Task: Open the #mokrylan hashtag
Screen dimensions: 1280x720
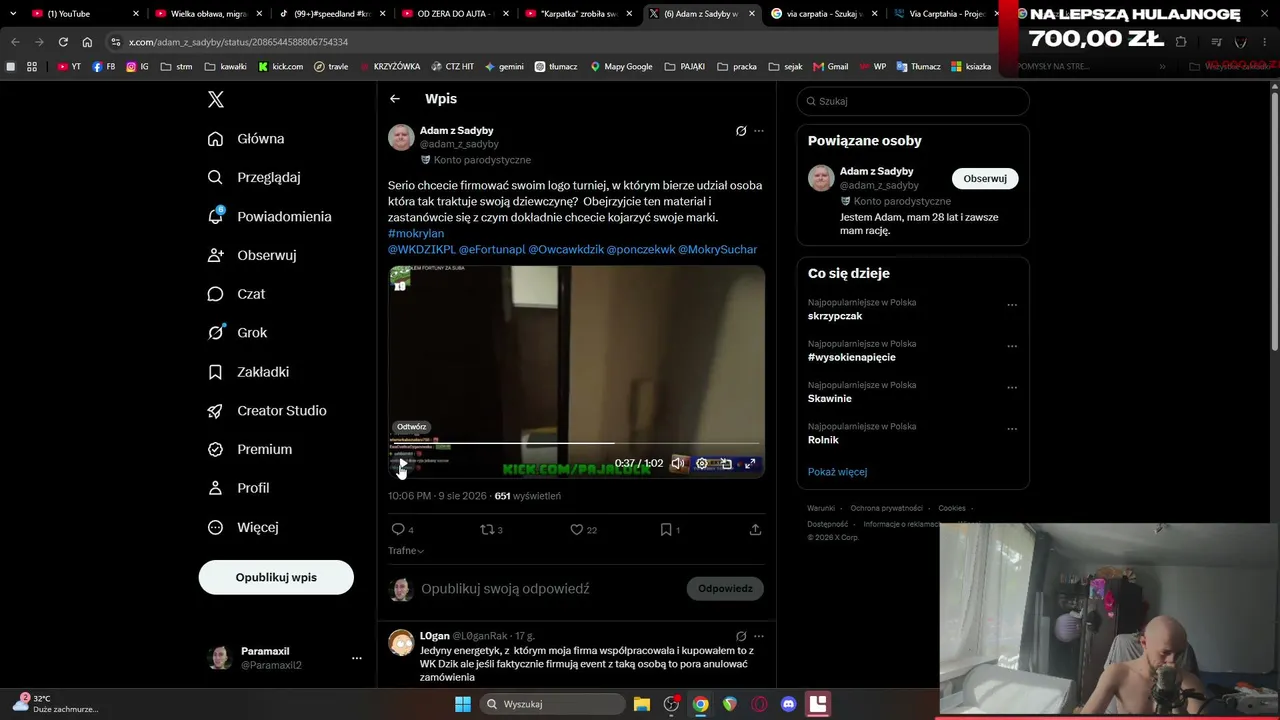Action: pyautogui.click(x=416, y=233)
